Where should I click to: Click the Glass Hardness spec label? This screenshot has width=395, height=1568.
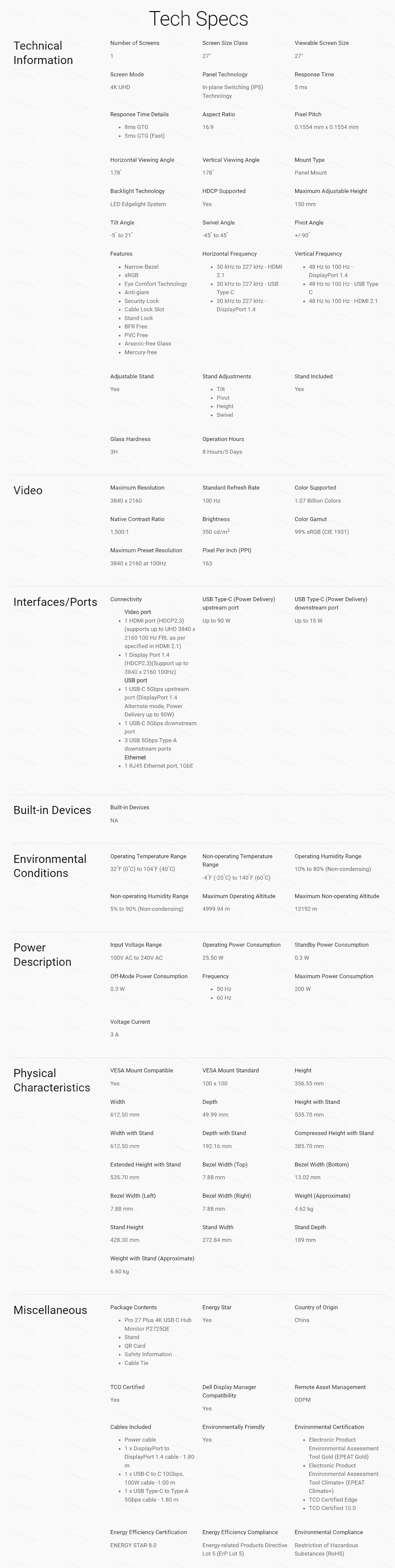click(x=130, y=439)
